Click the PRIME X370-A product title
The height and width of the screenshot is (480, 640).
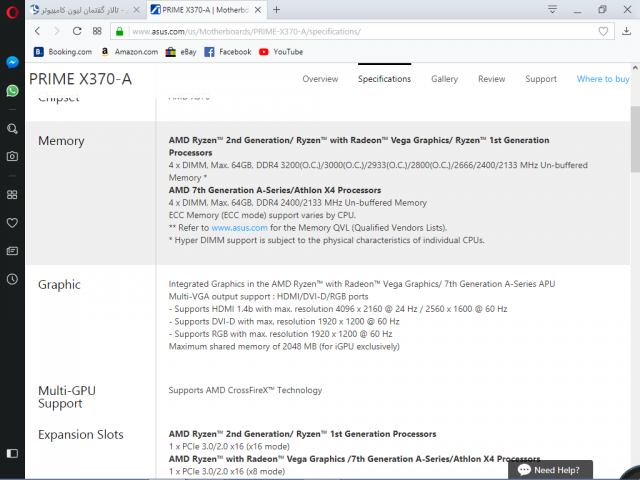(80, 79)
